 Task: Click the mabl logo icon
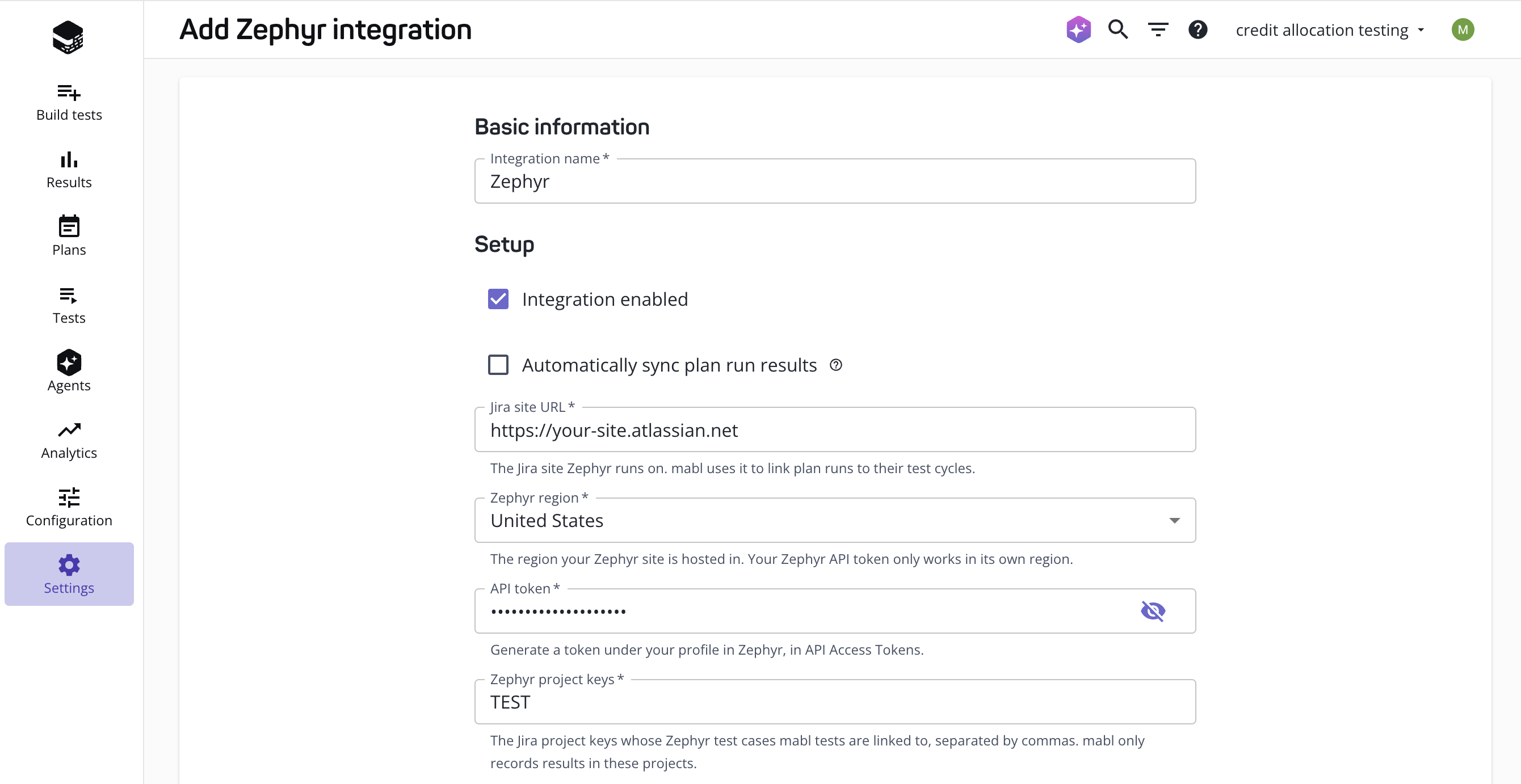pos(69,37)
